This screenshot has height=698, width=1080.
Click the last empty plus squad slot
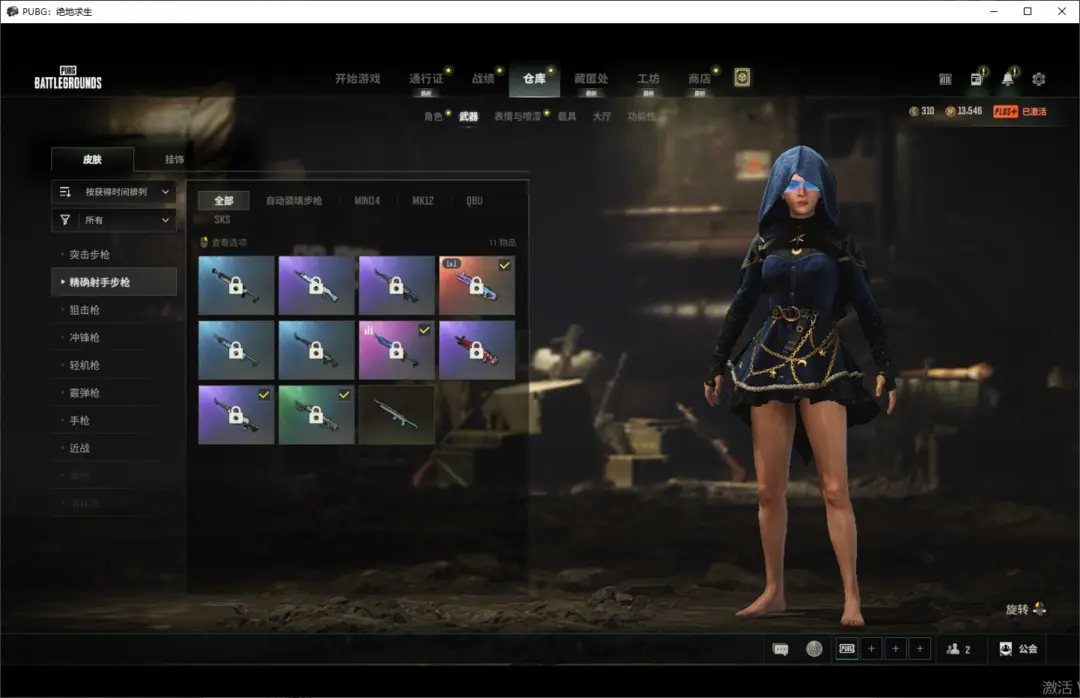920,649
